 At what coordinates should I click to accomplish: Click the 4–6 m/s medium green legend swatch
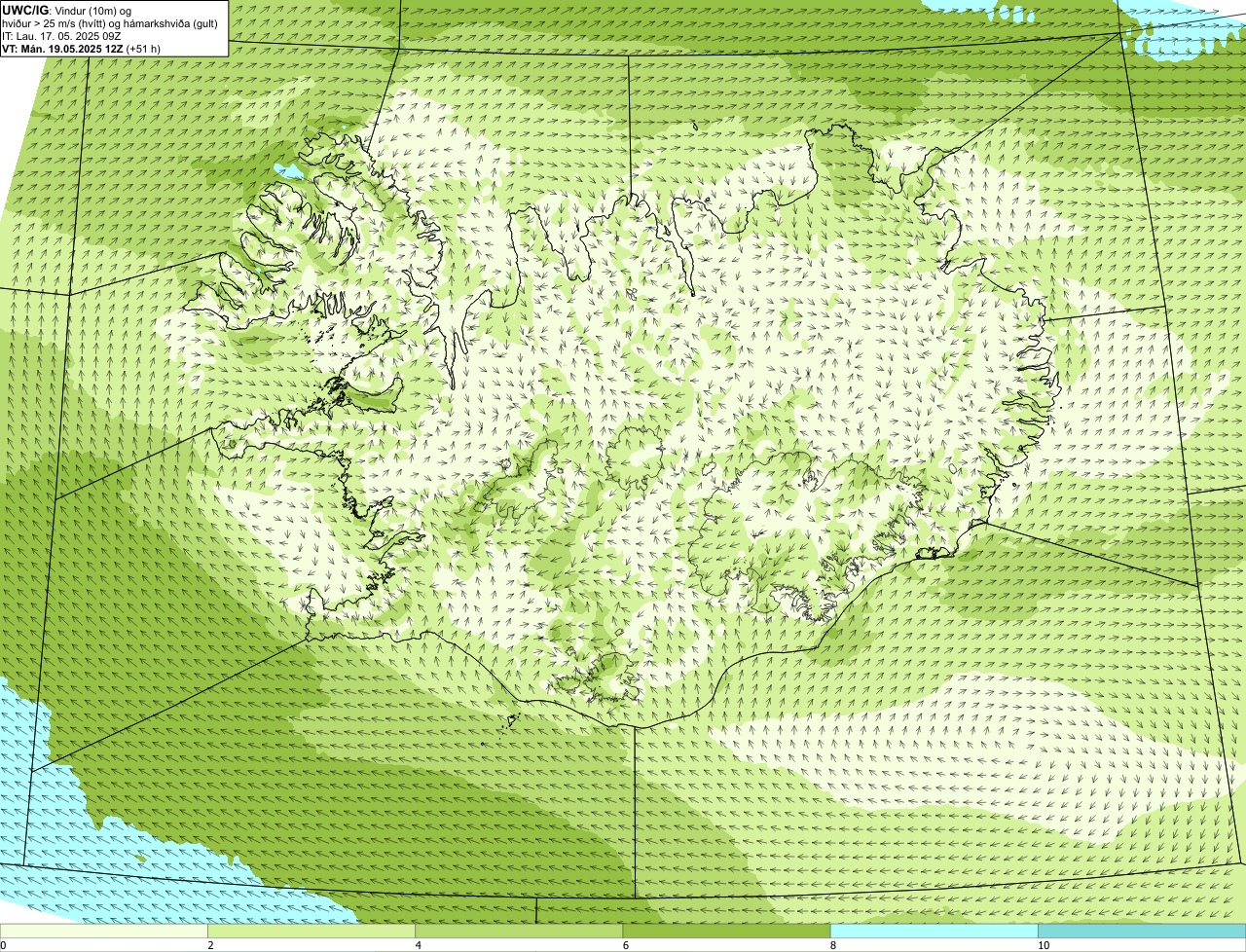point(519,932)
